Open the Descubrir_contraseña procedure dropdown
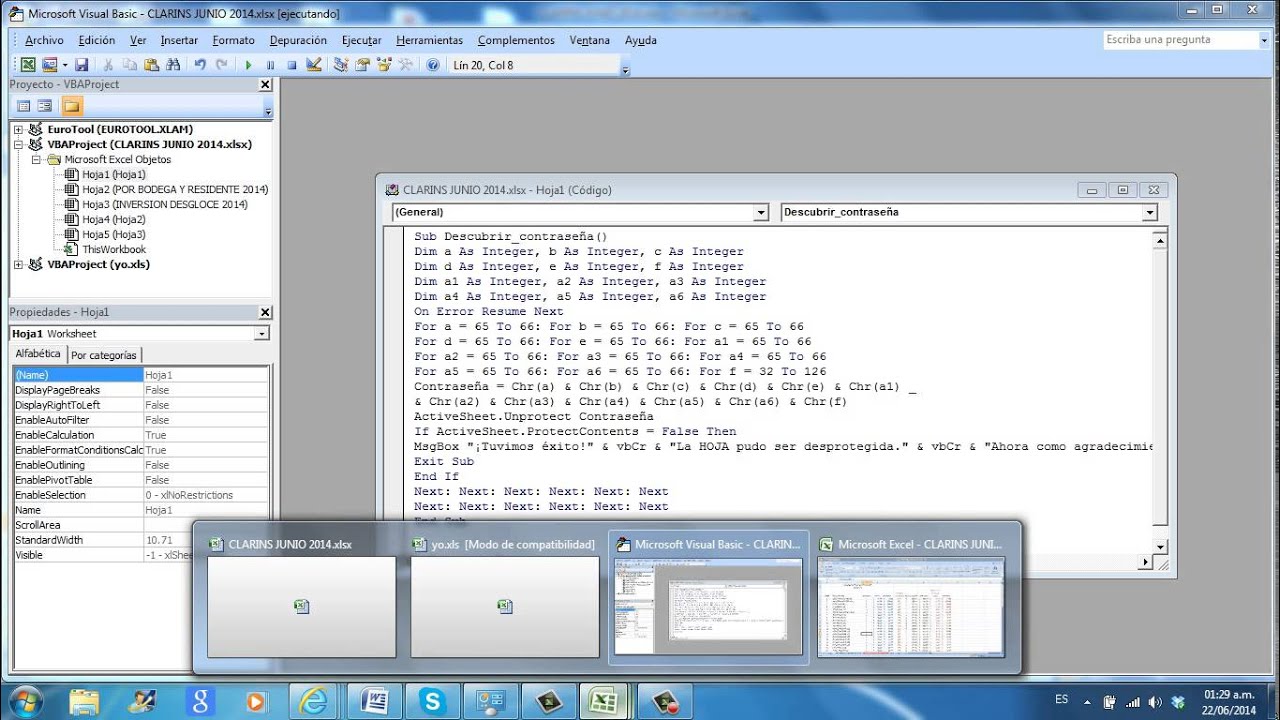Image resolution: width=1280 pixels, height=720 pixels. point(1150,212)
